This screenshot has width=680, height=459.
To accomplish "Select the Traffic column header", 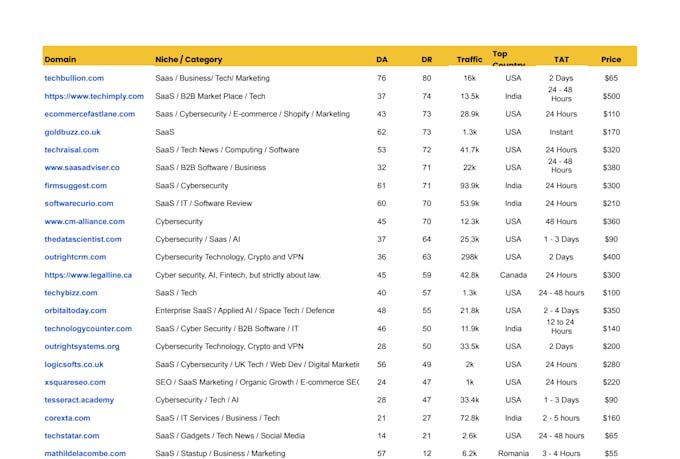I will [x=469, y=59].
